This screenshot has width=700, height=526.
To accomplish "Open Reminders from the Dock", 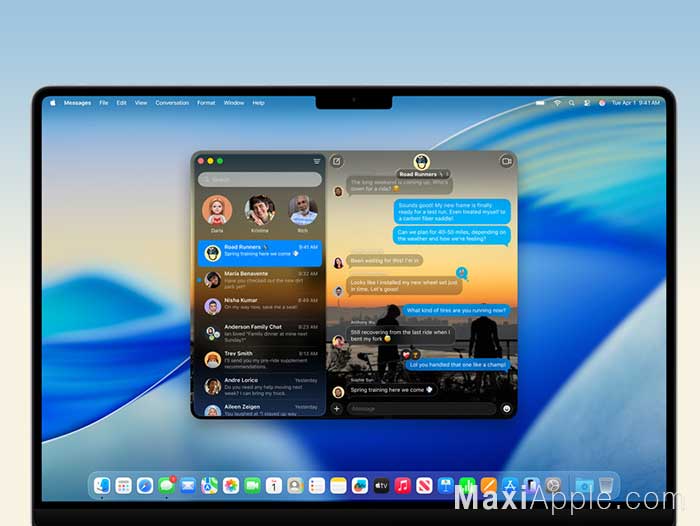I will (x=317, y=485).
